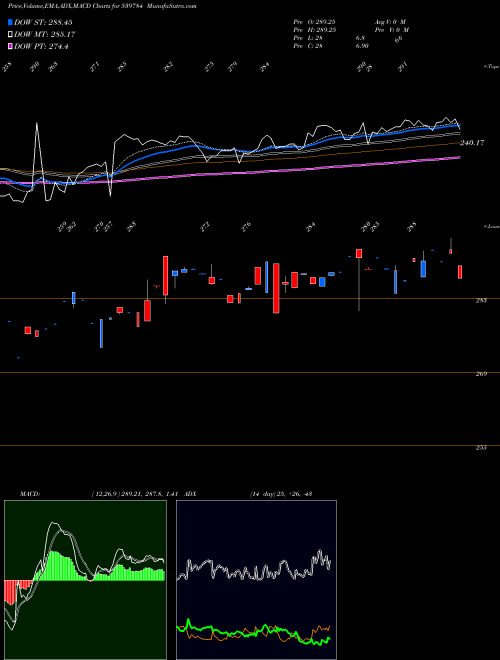This screenshot has height=660, width=500.
Task: Click the MACD (12,26,9) parameters text
Action: point(134,493)
